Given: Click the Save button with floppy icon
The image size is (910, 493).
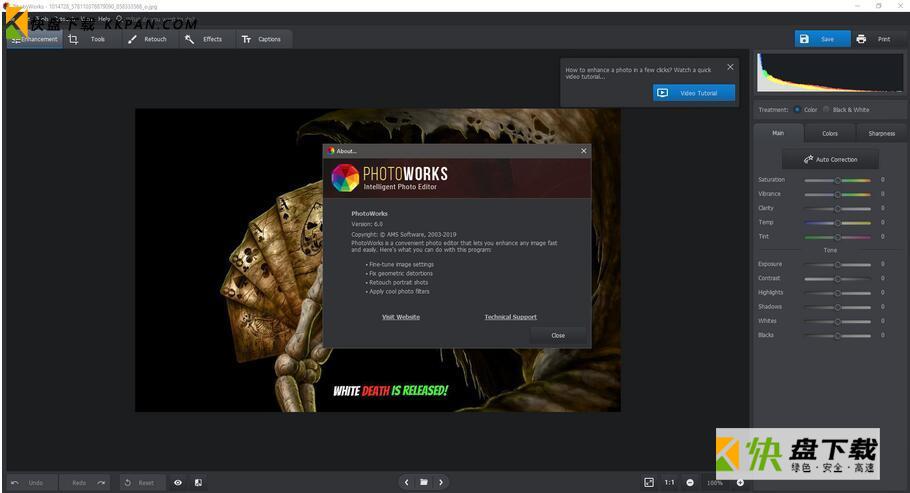Looking at the screenshot, I should coord(822,39).
